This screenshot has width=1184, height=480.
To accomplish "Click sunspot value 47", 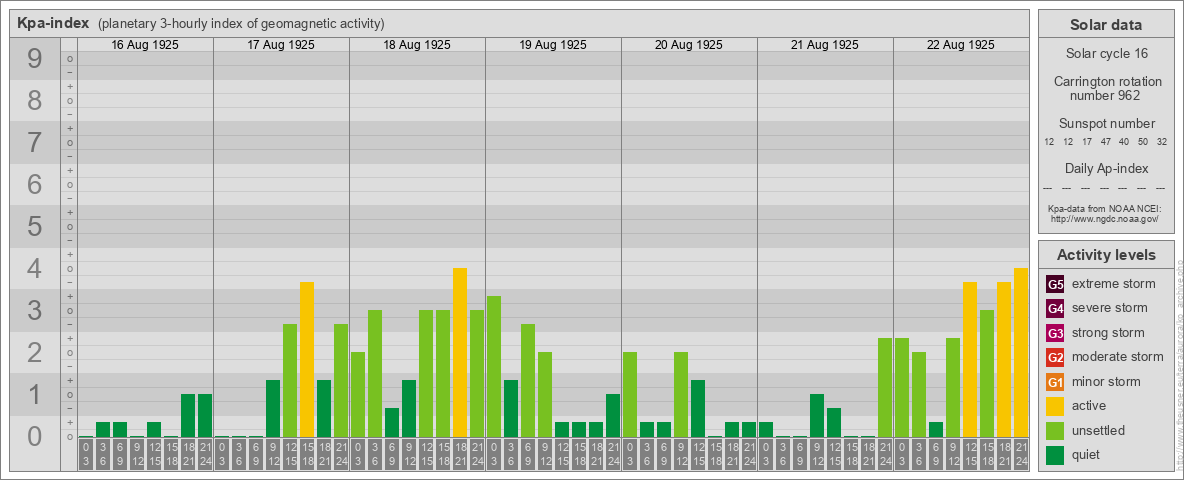I will (1105, 142).
